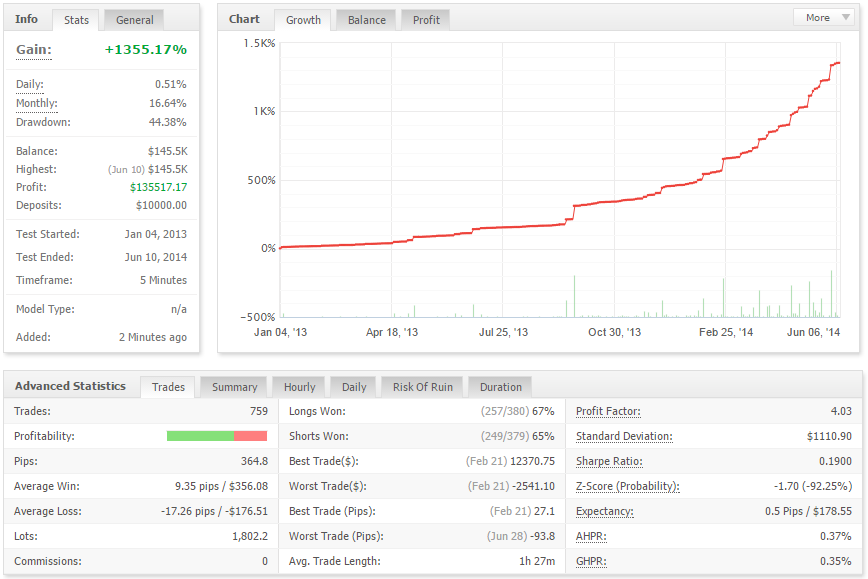Open the Hourly statistics tab
Image resolution: width=868 pixels, height=579 pixels.
point(299,387)
